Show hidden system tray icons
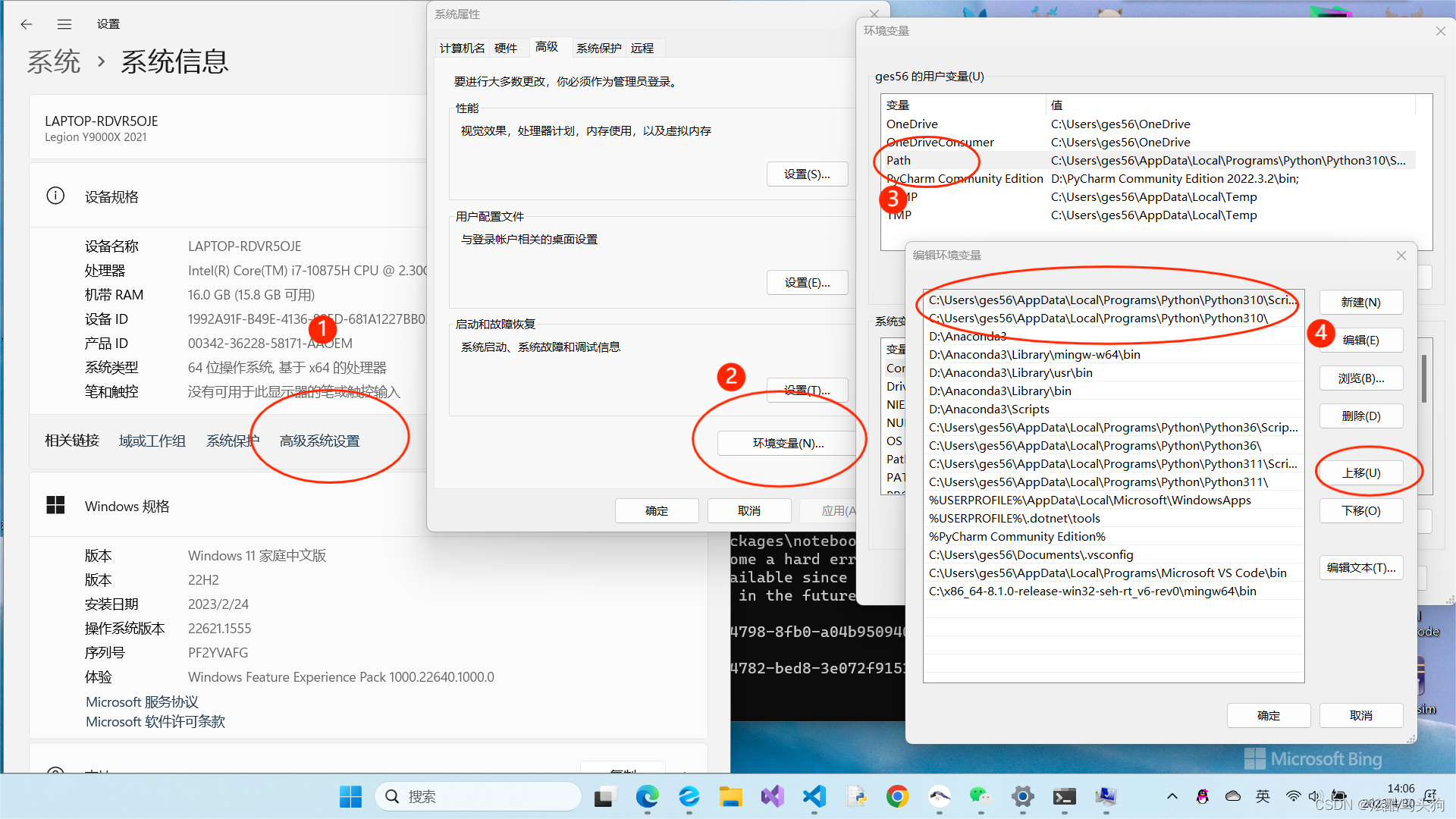Image resolution: width=1456 pixels, height=819 pixels. pyautogui.click(x=1172, y=796)
